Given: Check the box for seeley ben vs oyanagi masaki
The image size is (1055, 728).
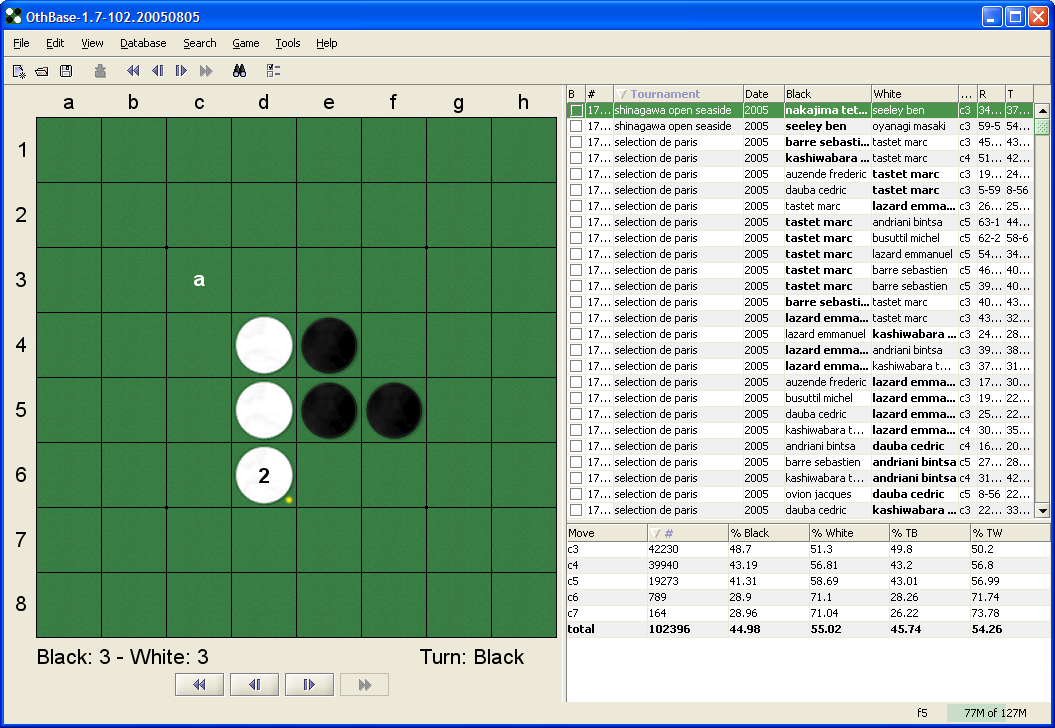Looking at the screenshot, I should pos(576,126).
